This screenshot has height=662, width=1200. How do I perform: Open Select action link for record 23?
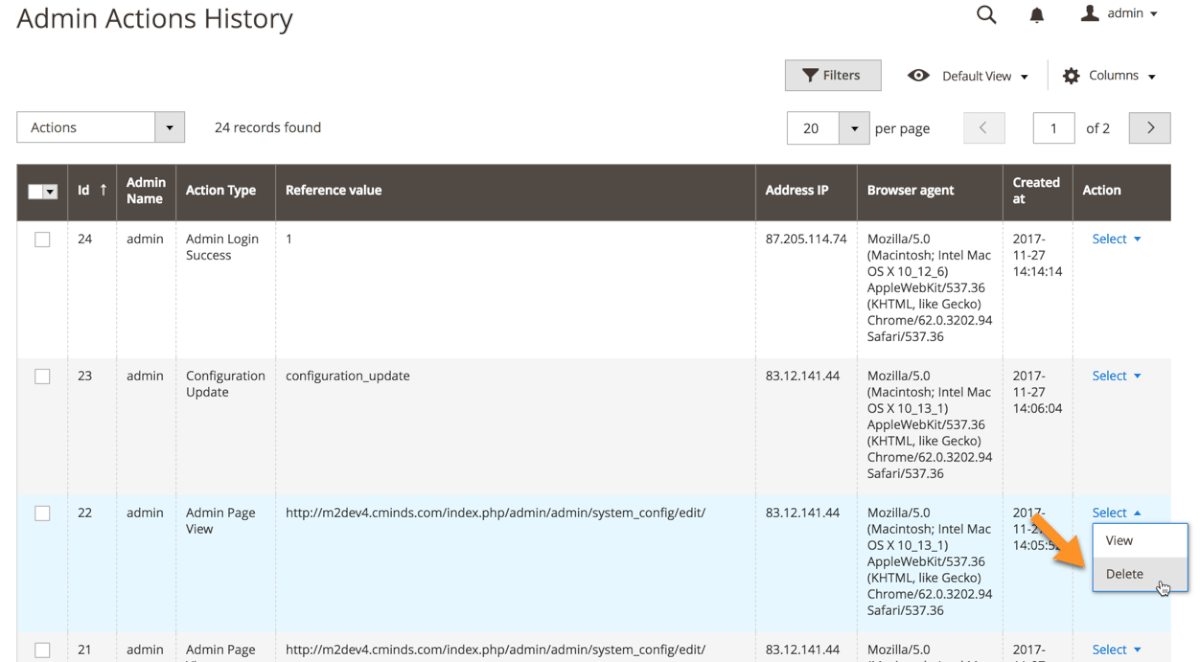coord(1116,376)
